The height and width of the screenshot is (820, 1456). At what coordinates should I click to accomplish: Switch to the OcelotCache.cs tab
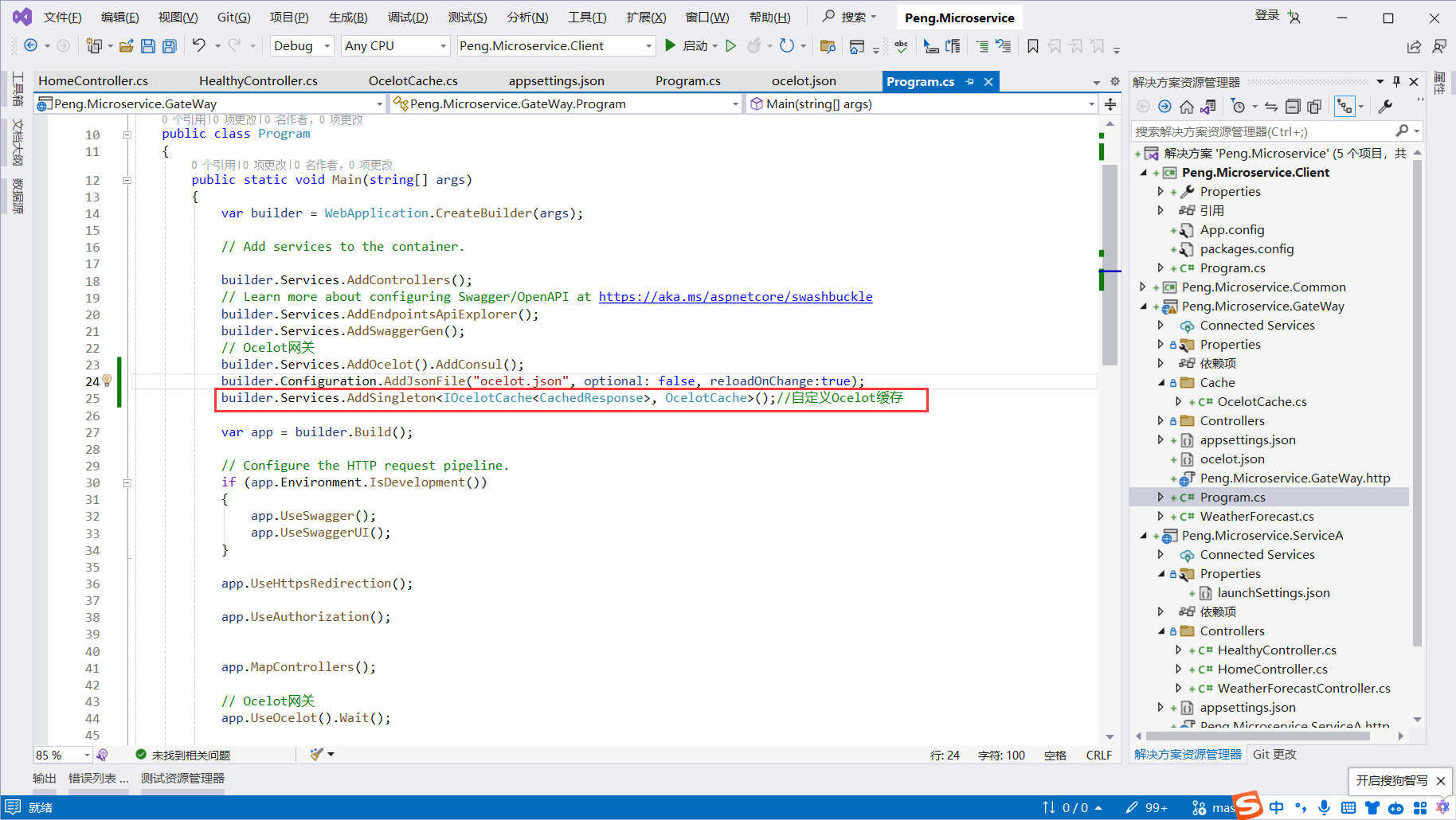[x=413, y=81]
